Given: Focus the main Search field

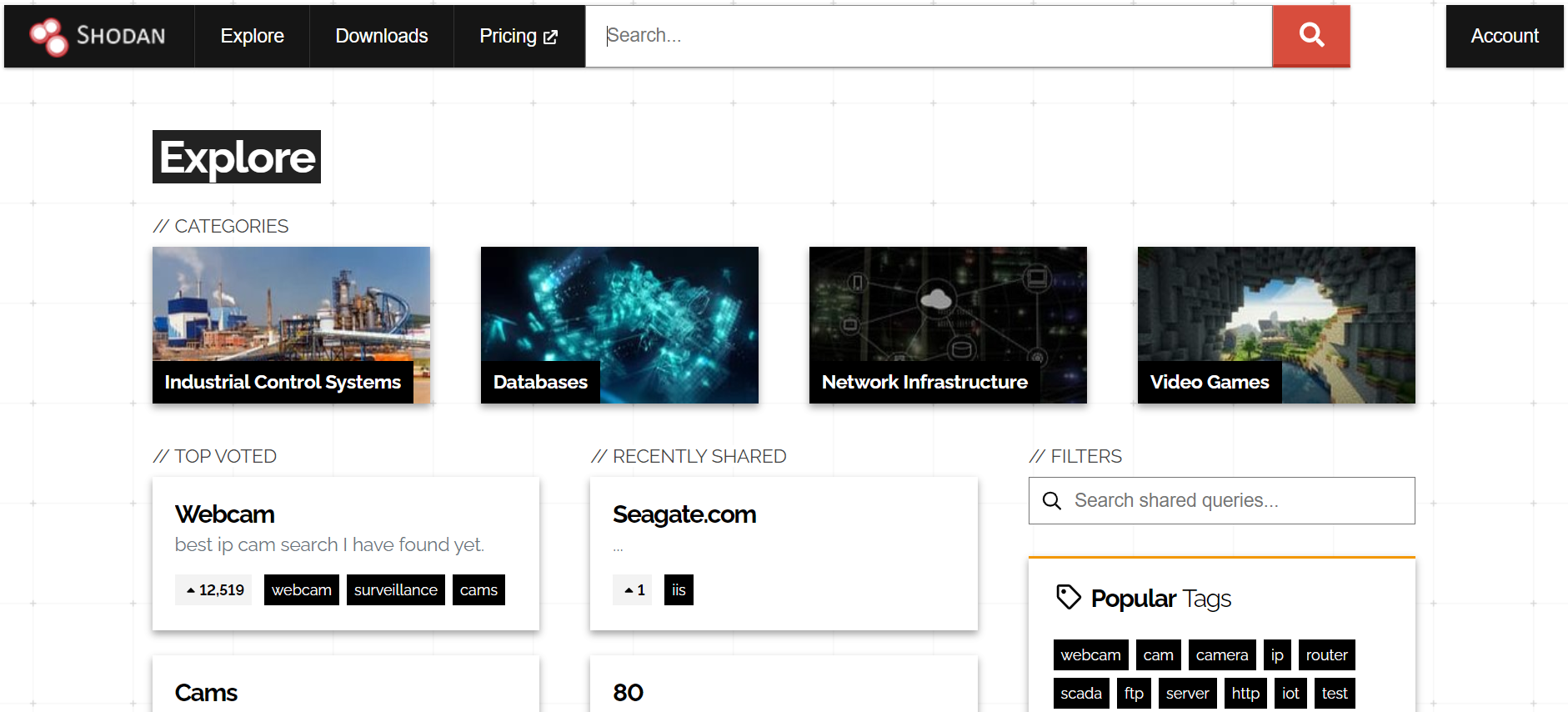Looking at the screenshot, I should coord(929,36).
